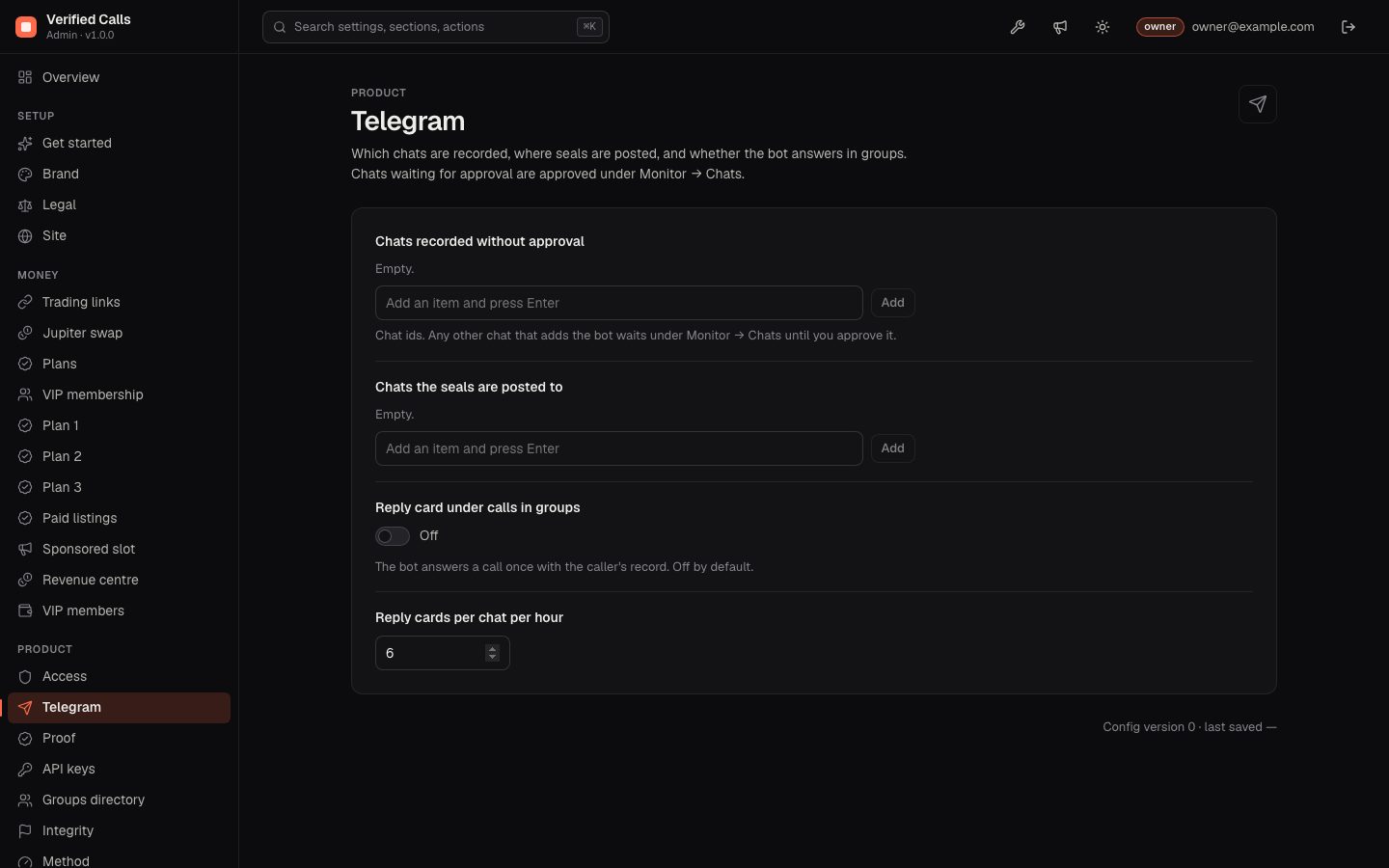Open Proof page in sidebar
The width and height of the screenshot is (1389, 868).
pos(119,738)
